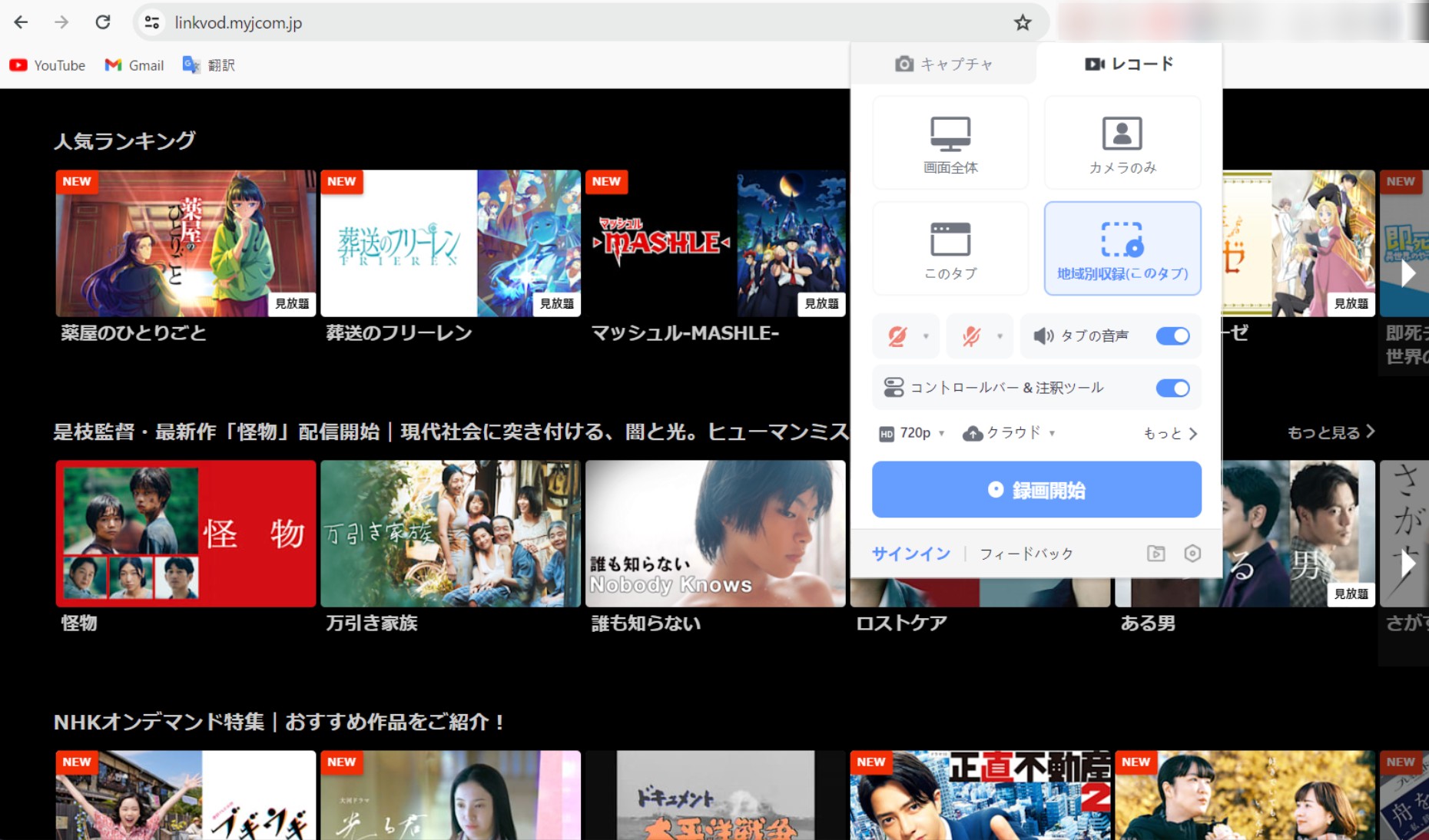Image resolution: width=1429 pixels, height=840 pixels.
Task: Open the 誰も知らない Nobody Knows thumbnail
Action: tap(715, 534)
